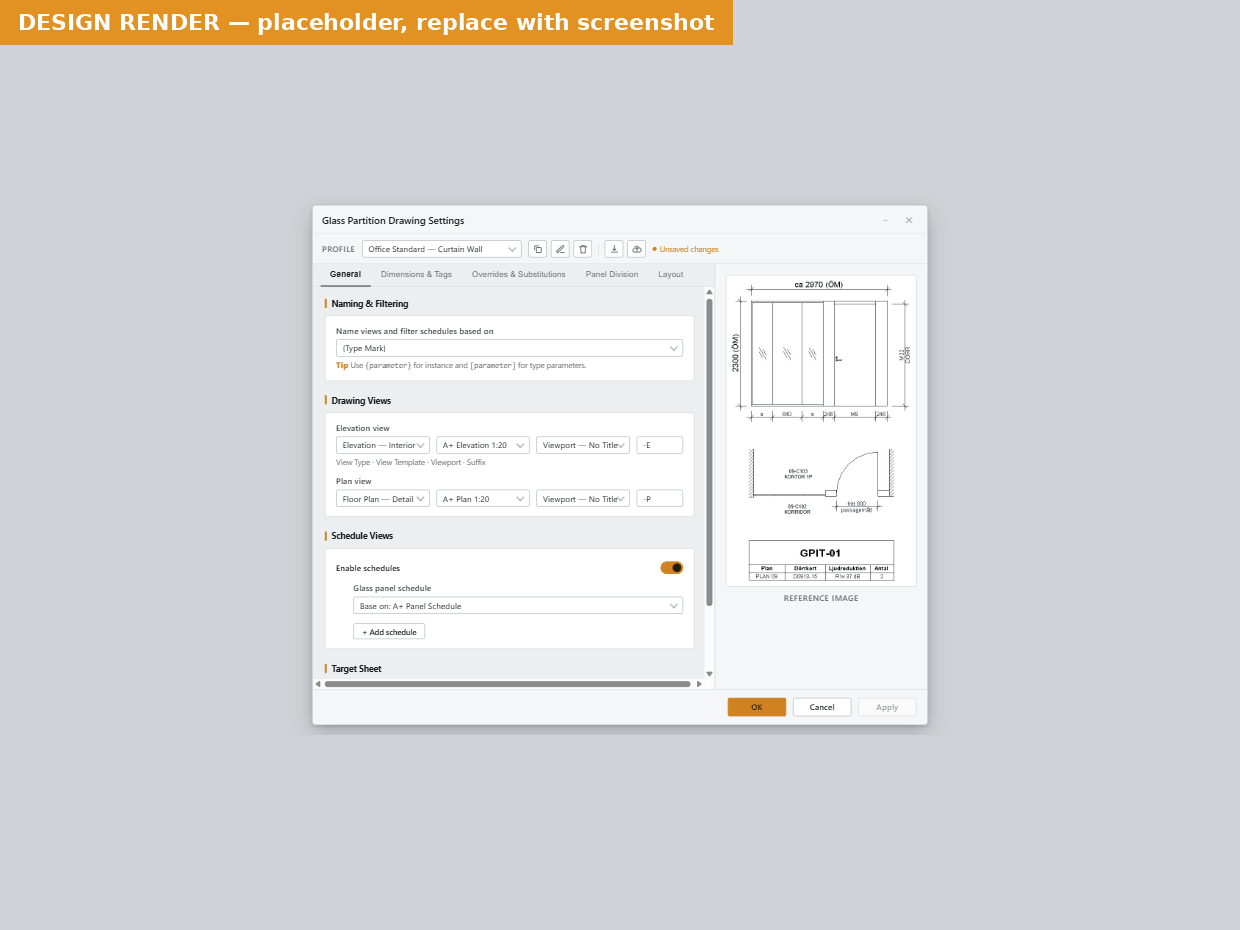Image resolution: width=1240 pixels, height=930 pixels.
Task: Click the left arrow of the horizontal scrollbar
Action: 318,684
